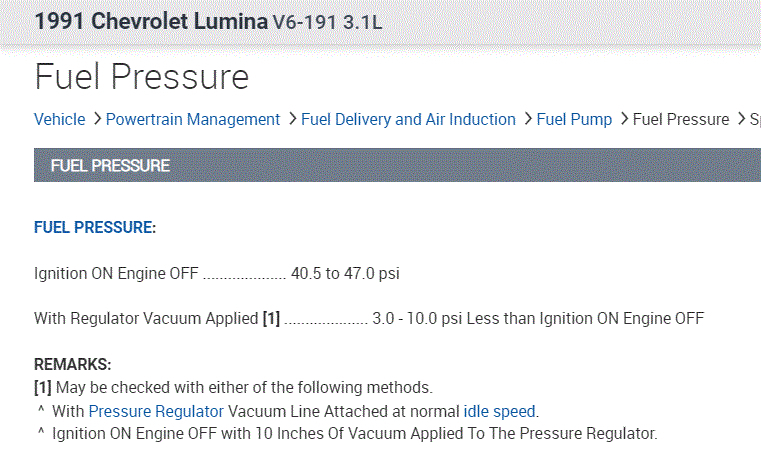The height and width of the screenshot is (474, 761).
Task: Click chevron before Fuel Pressure breadcrumb
Action: [x=624, y=119]
